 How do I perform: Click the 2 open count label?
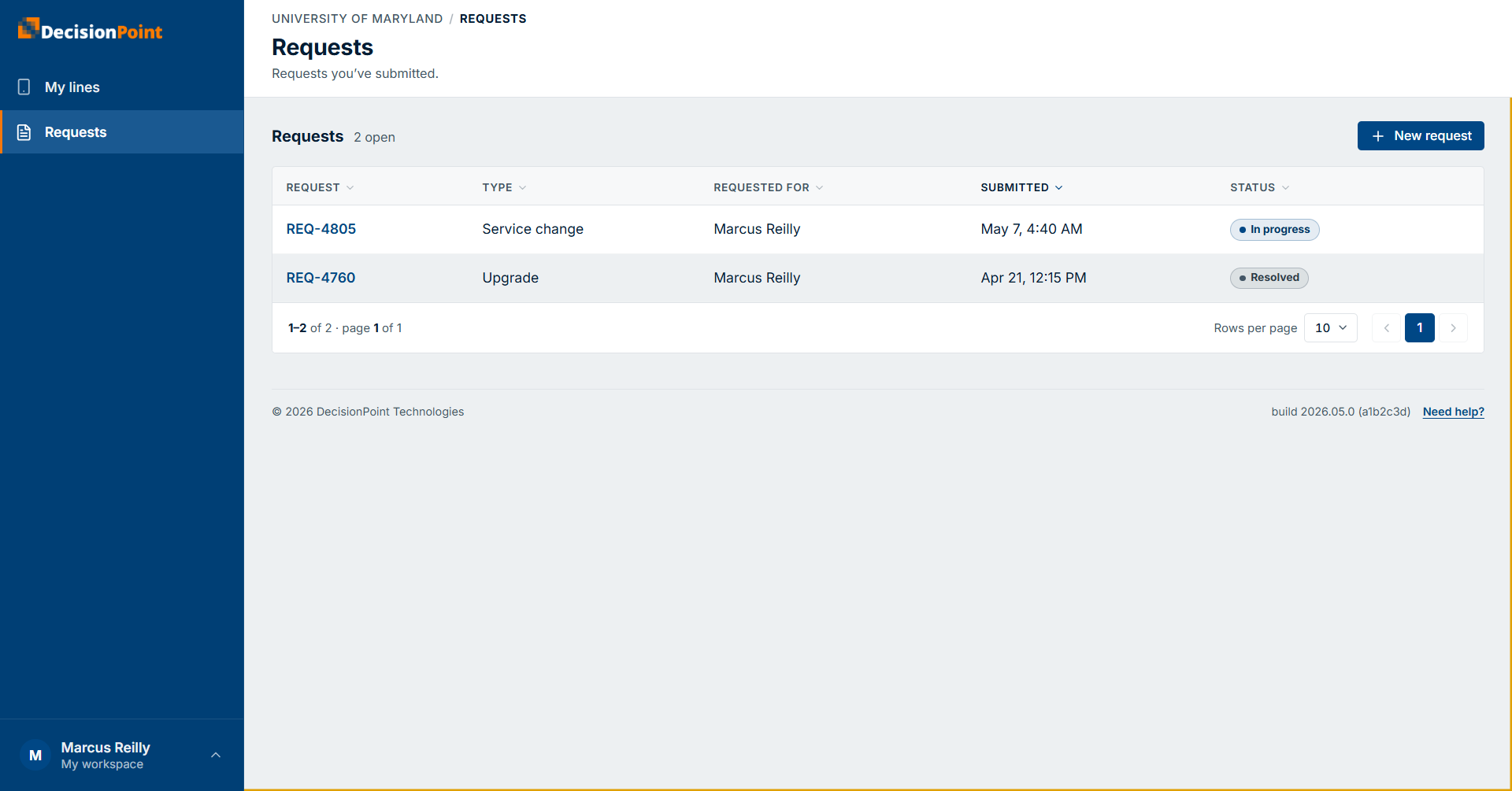click(x=374, y=137)
